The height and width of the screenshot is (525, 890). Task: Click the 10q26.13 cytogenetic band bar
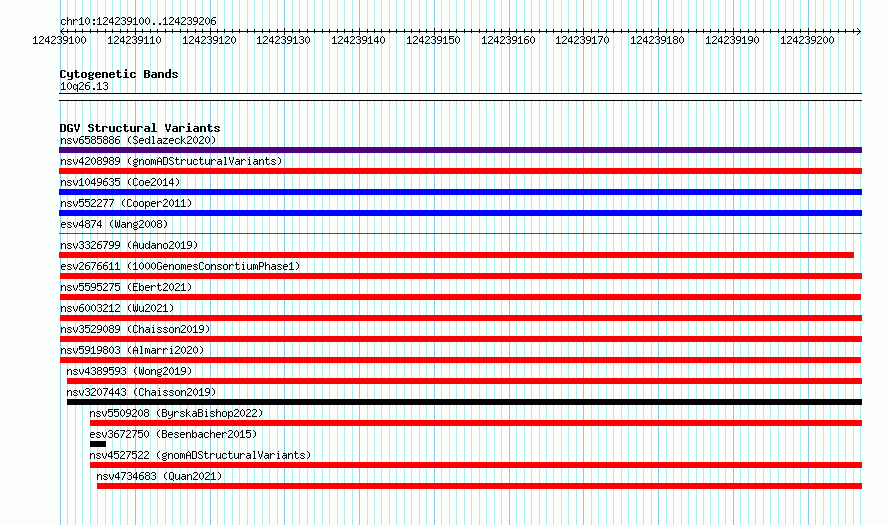click(x=460, y=97)
